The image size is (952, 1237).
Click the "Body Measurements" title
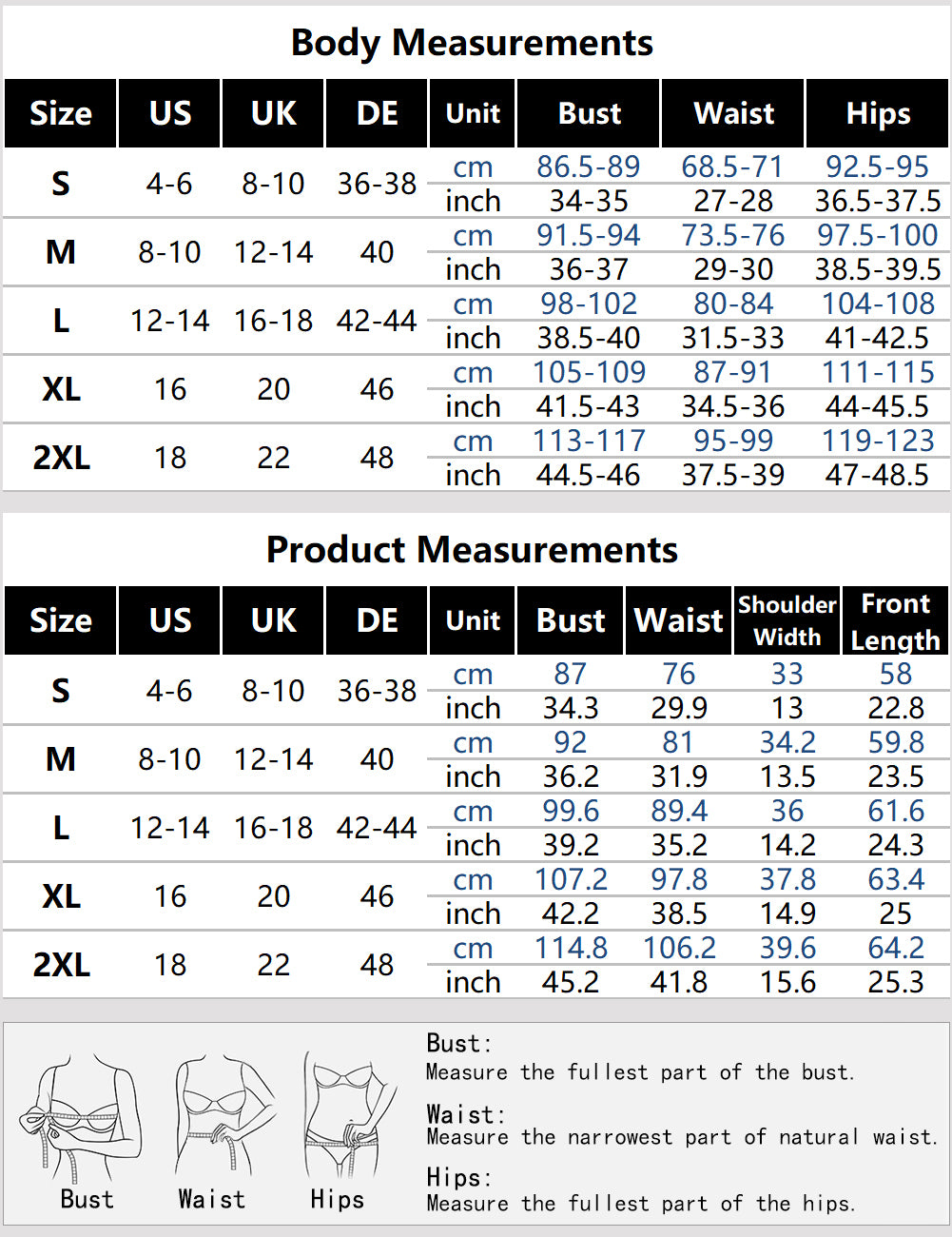coord(472,43)
